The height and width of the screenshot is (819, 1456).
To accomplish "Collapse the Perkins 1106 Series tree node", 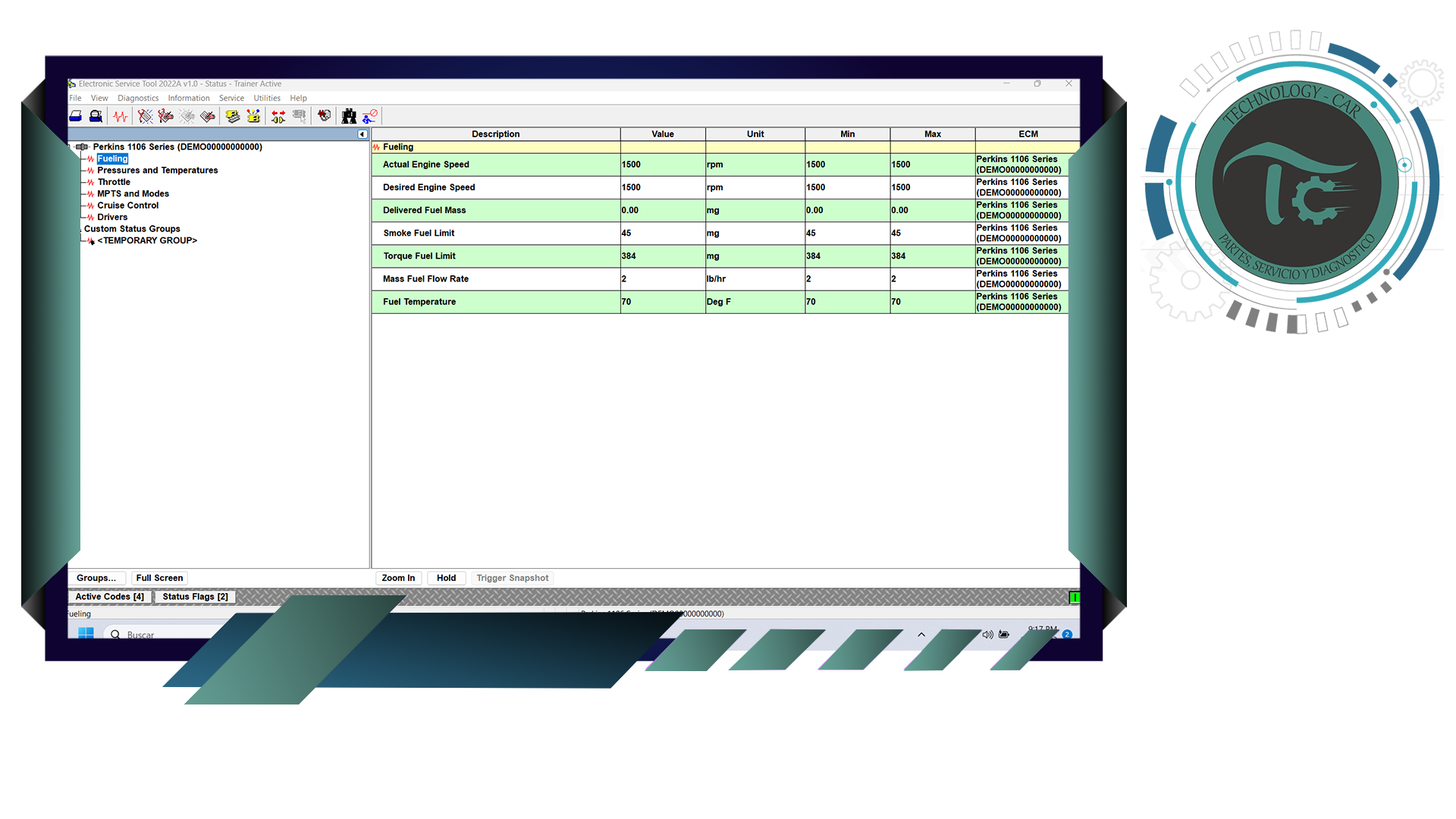I will point(69,147).
